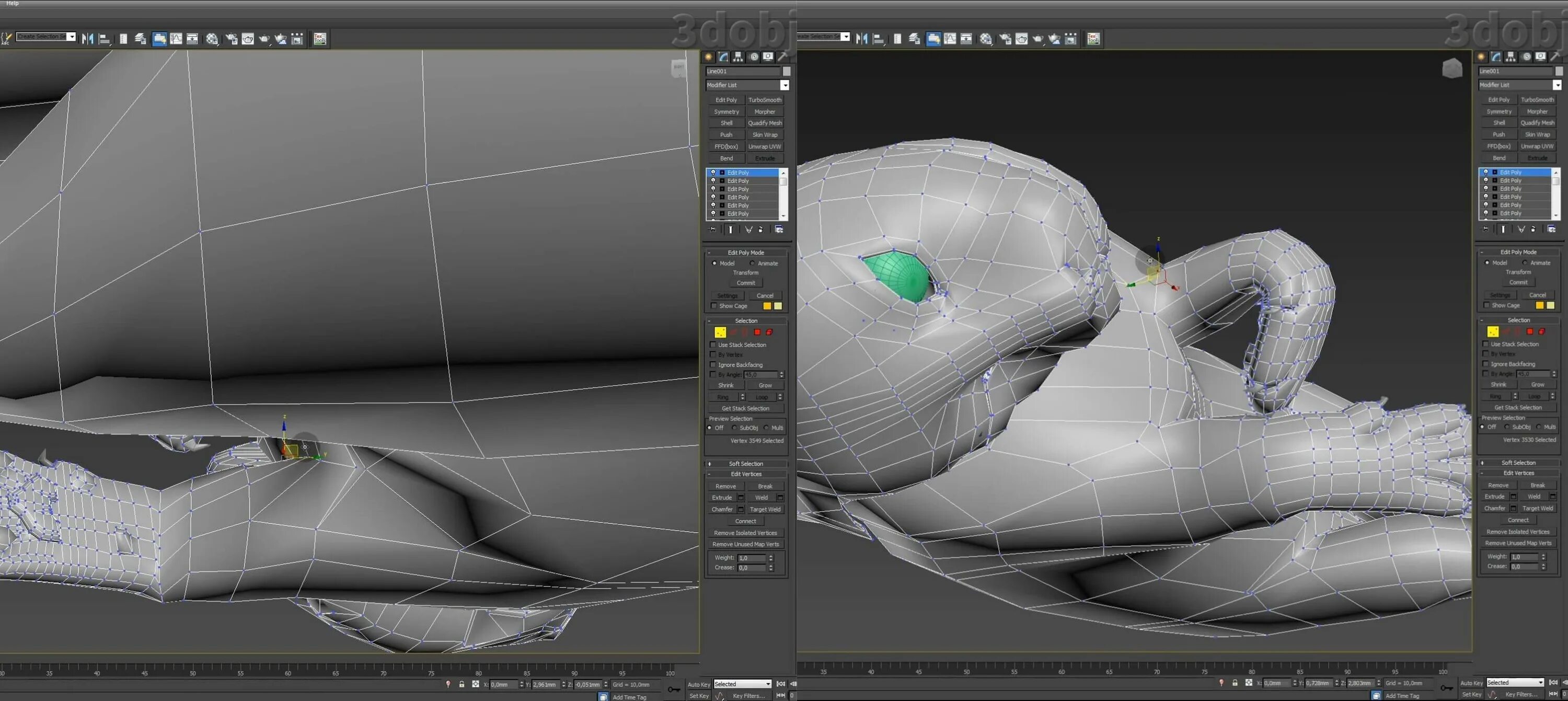The width and height of the screenshot is (1568, 701).
Task: Click Pin Stack icon under left modifier stack
Action: [713, 229]
